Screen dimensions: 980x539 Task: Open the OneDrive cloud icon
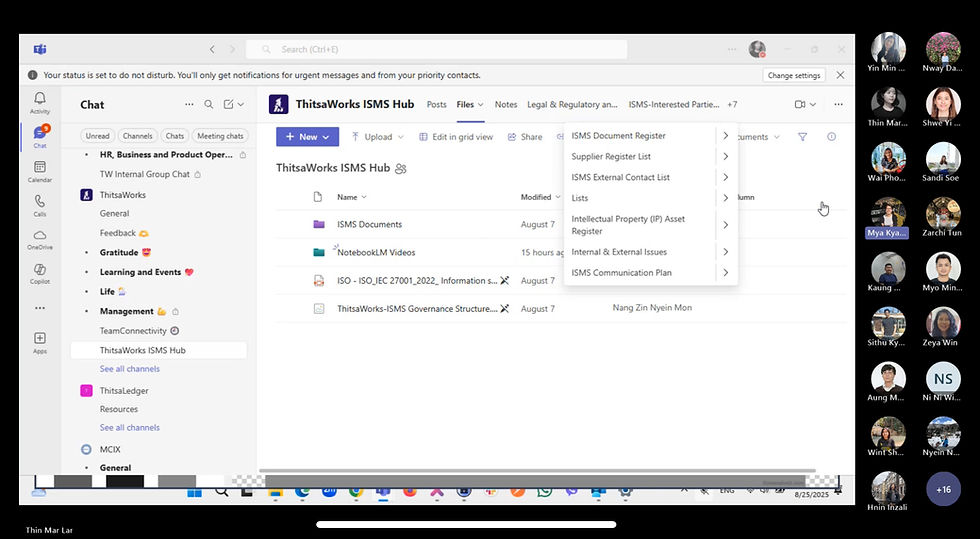[x=39, y=235]
